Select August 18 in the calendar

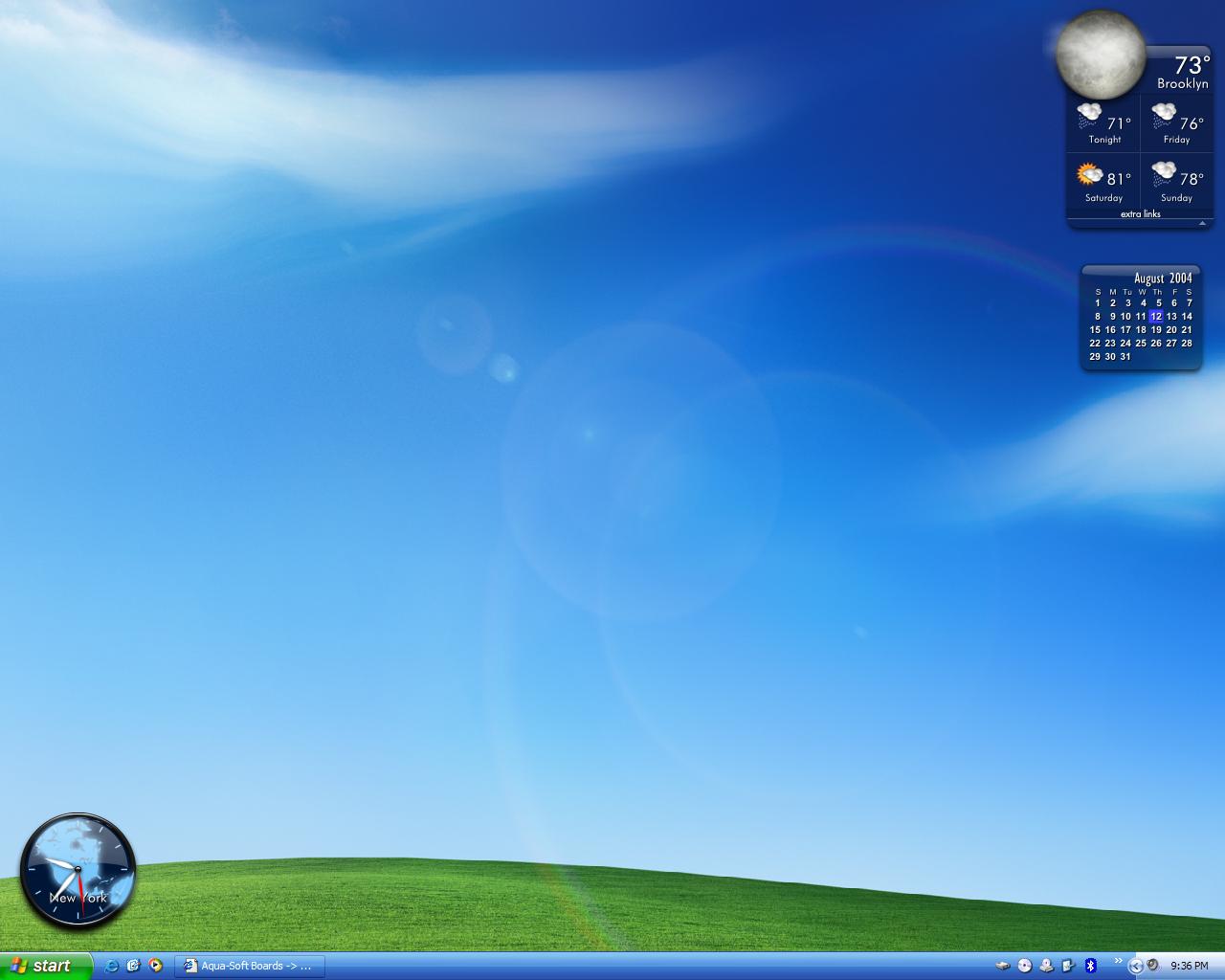click(1141, 329)
